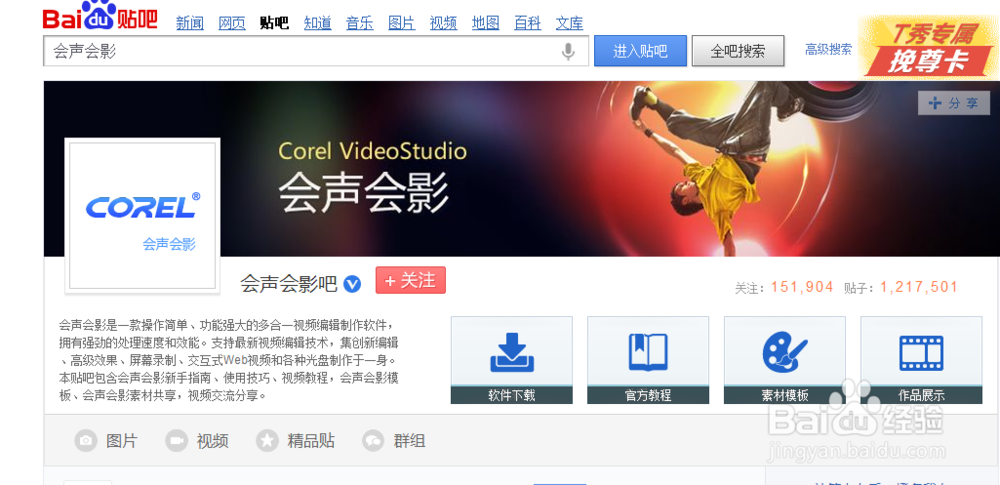Click the Baidu Tieba logo

pos(99,15)
